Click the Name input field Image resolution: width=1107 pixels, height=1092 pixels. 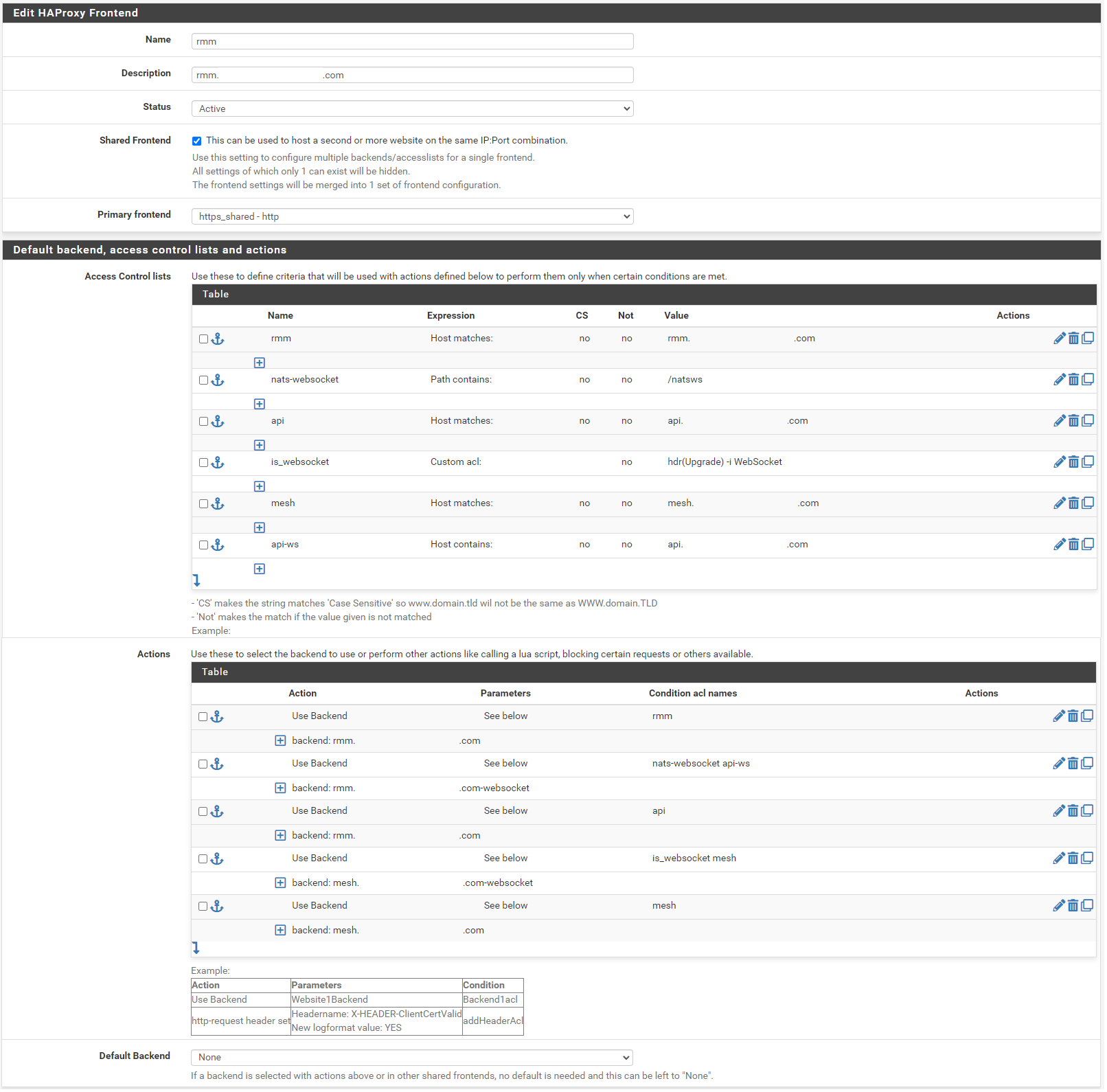(412, 41)
